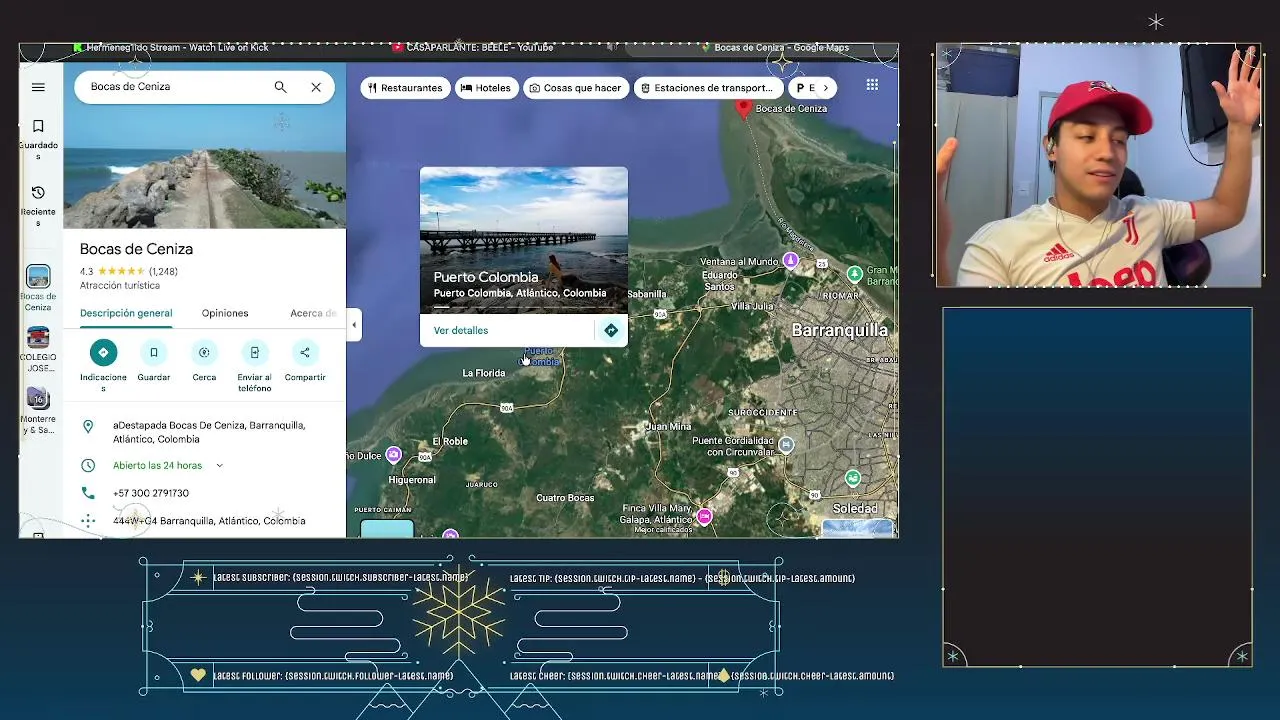Click the red Bocas de Ceniza map pin

coord(743,108)
